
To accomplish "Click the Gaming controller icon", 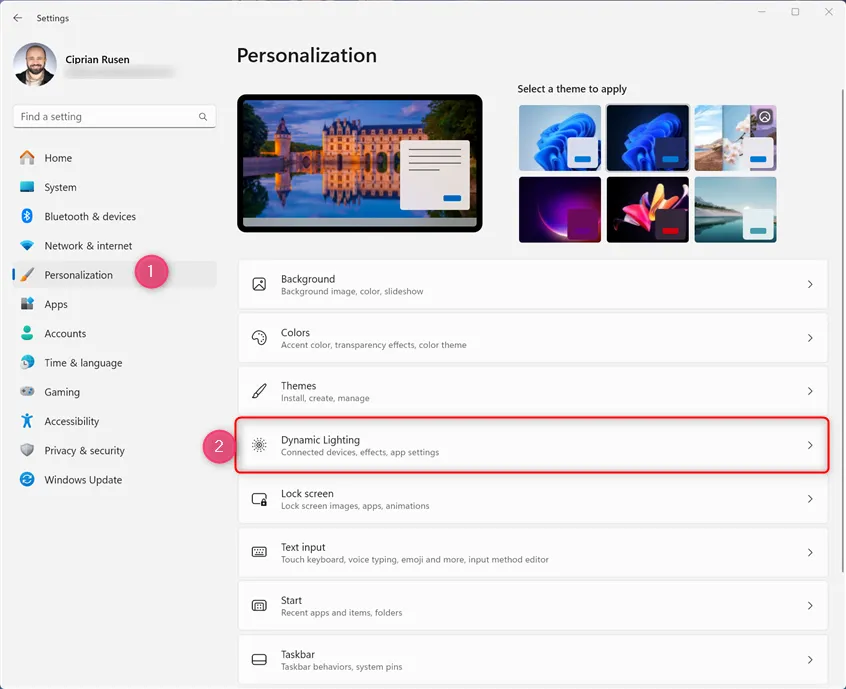I will (27, 391).
